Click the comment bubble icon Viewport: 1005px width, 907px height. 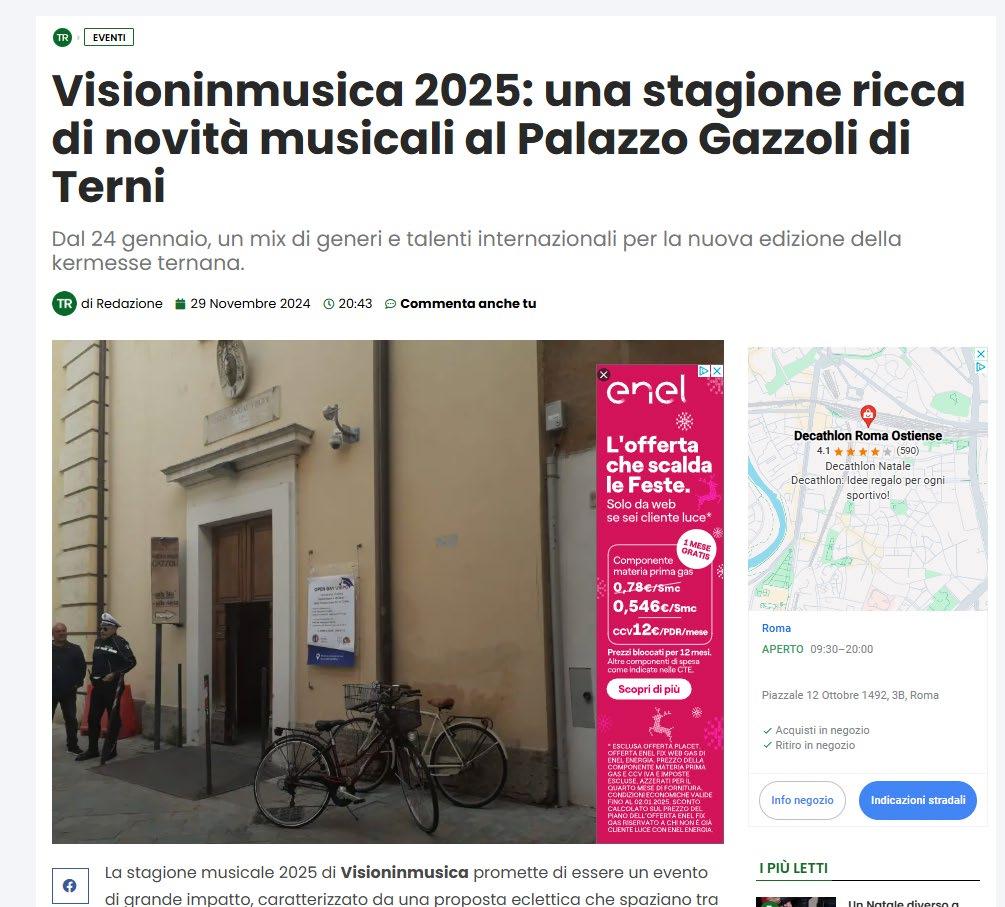[x=390, y=304]
